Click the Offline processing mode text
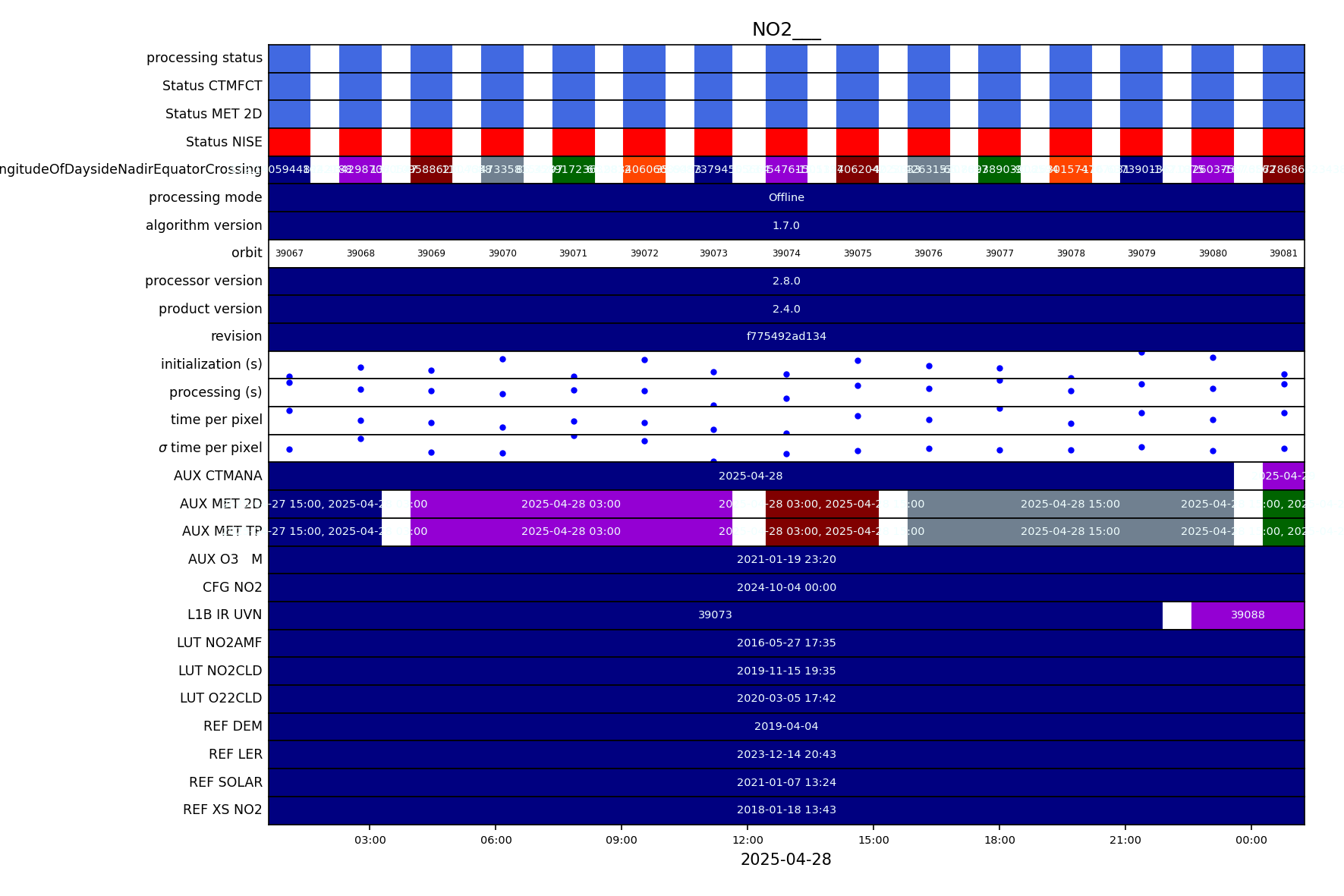The width and height of the screenshot is (1344, 896). (785, 197)
